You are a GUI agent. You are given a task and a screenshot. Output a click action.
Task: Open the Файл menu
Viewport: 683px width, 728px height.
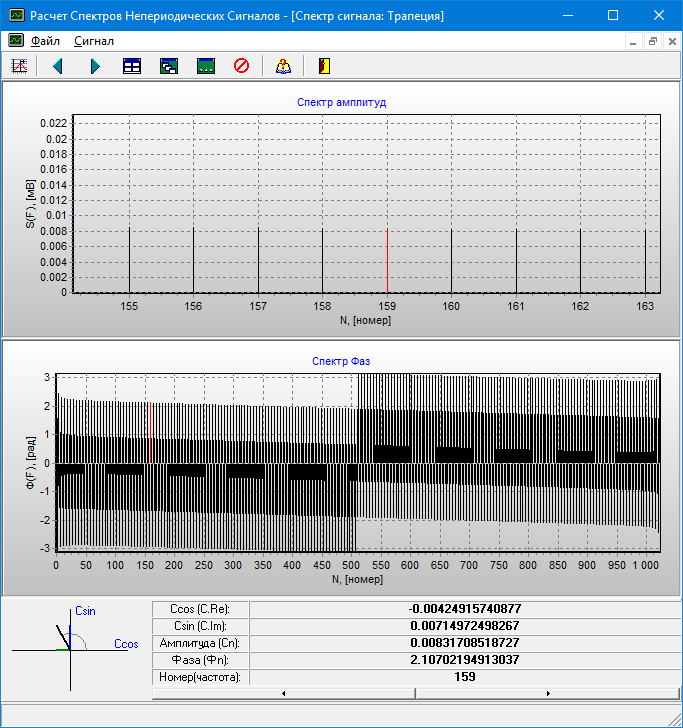click(45, 41)
